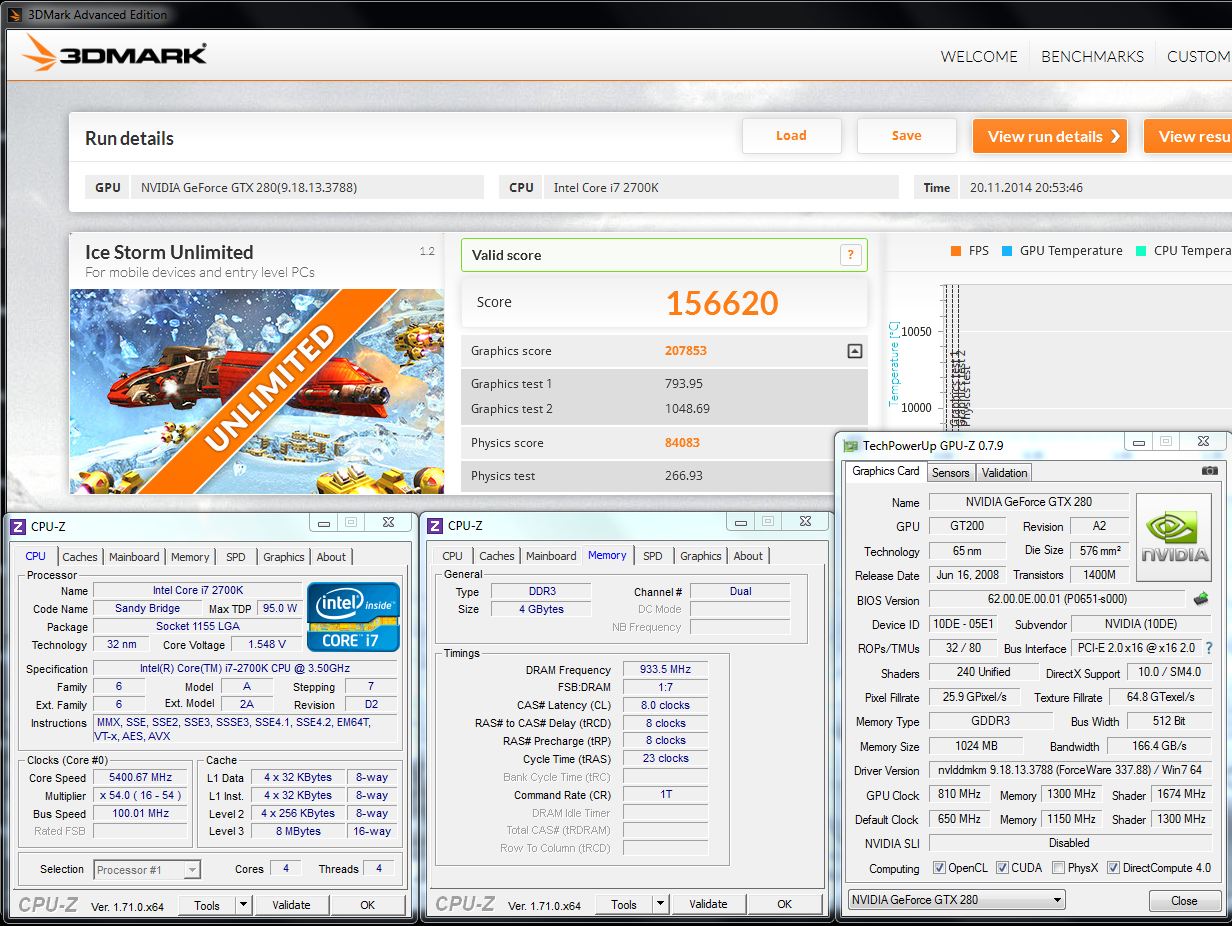Click the second CPU-Z window title icon

[435, 526]
